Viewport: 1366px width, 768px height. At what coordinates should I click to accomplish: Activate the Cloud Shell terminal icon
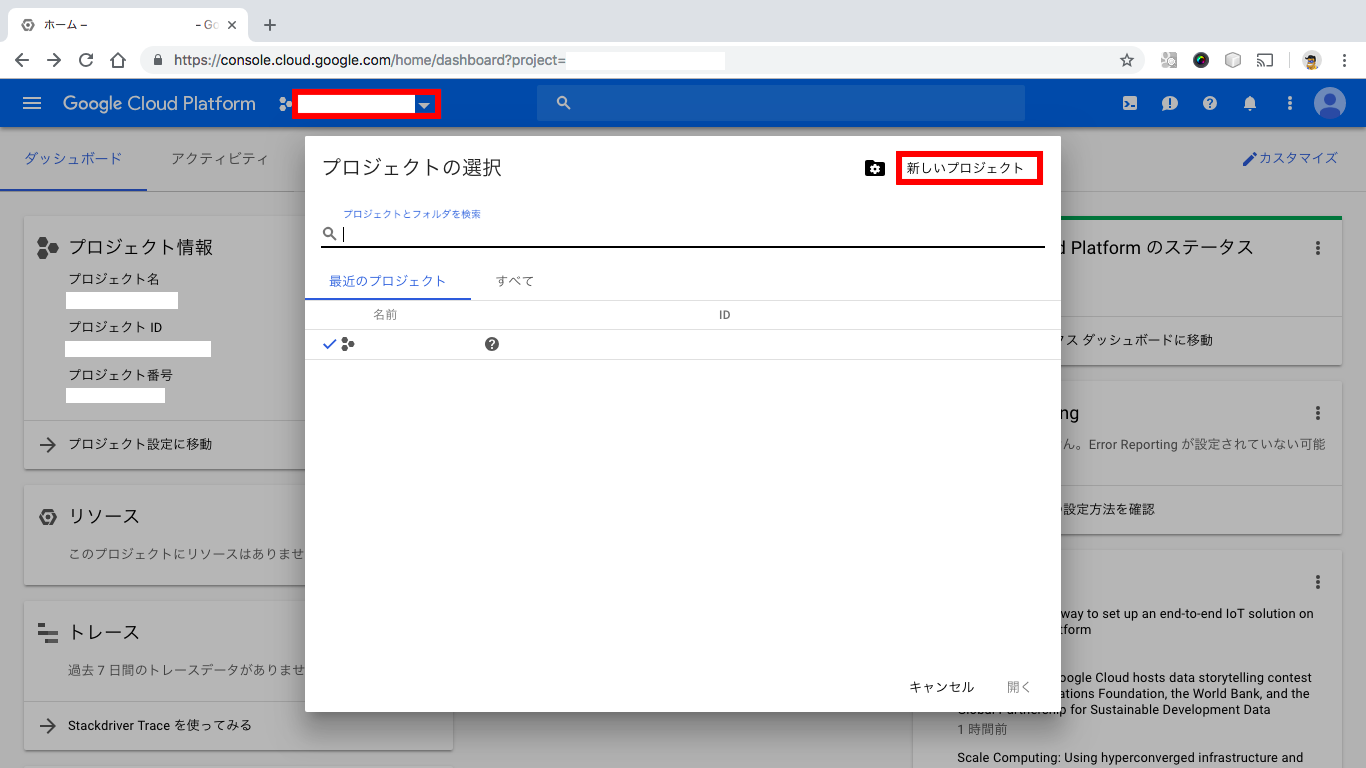[1129, 102]
